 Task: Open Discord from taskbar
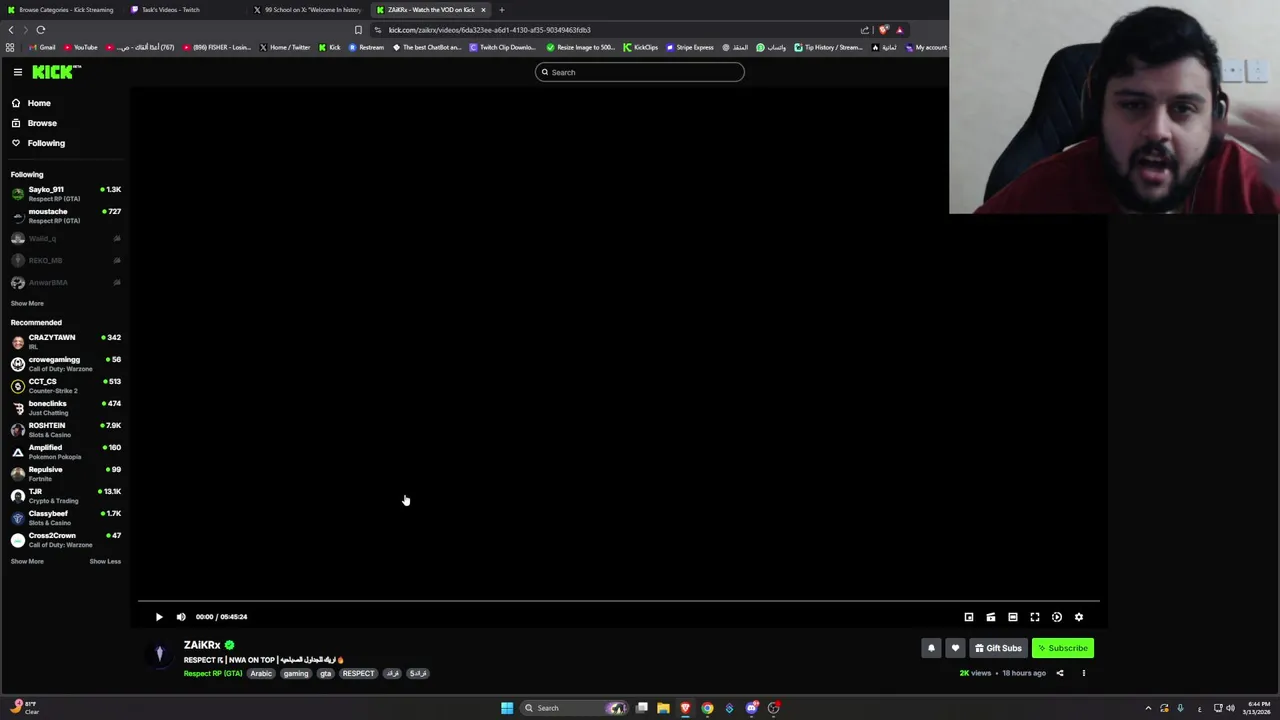(x=751, y=708)
